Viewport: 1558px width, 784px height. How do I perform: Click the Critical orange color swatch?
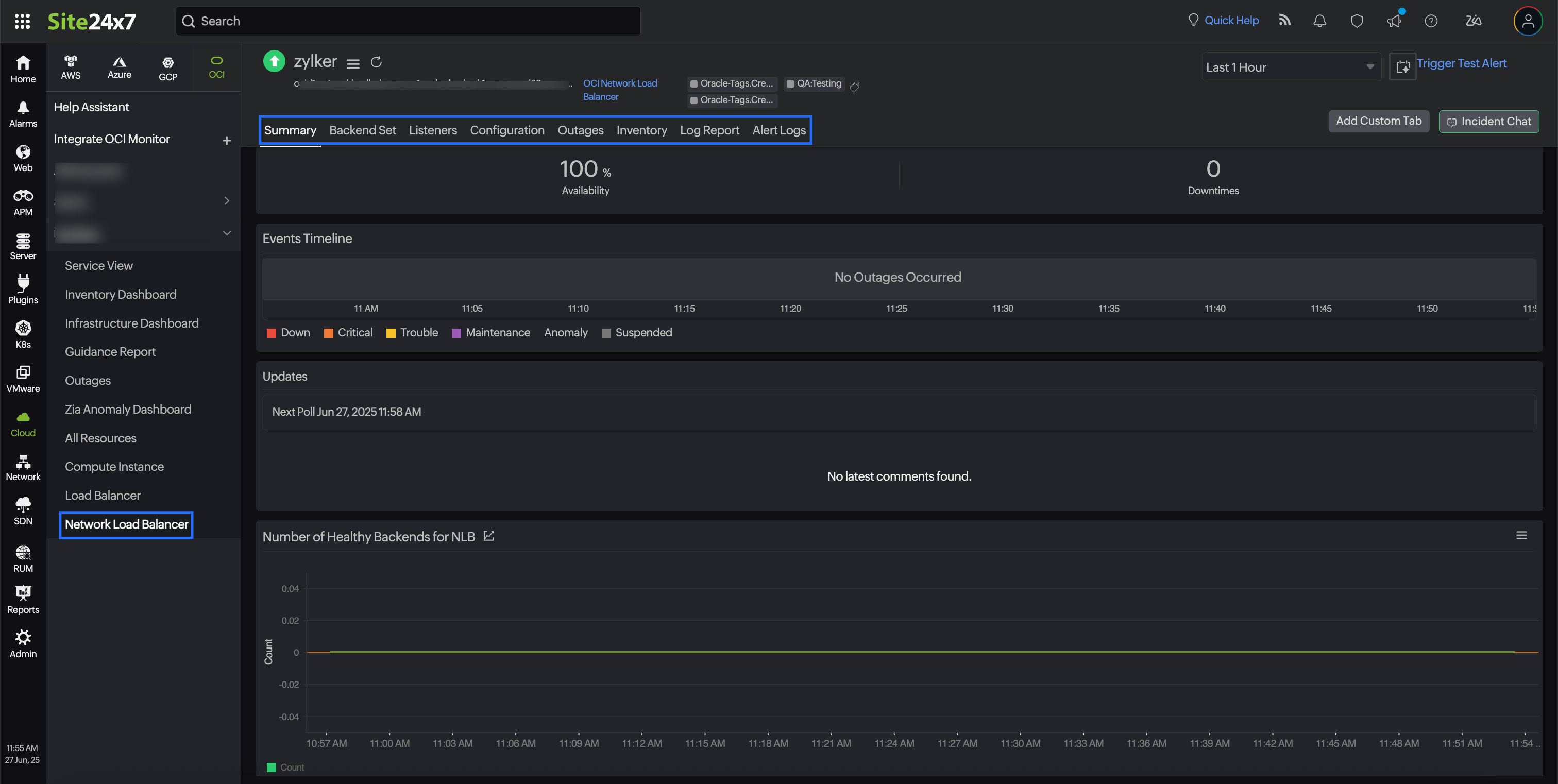click(x=328, y=333)
